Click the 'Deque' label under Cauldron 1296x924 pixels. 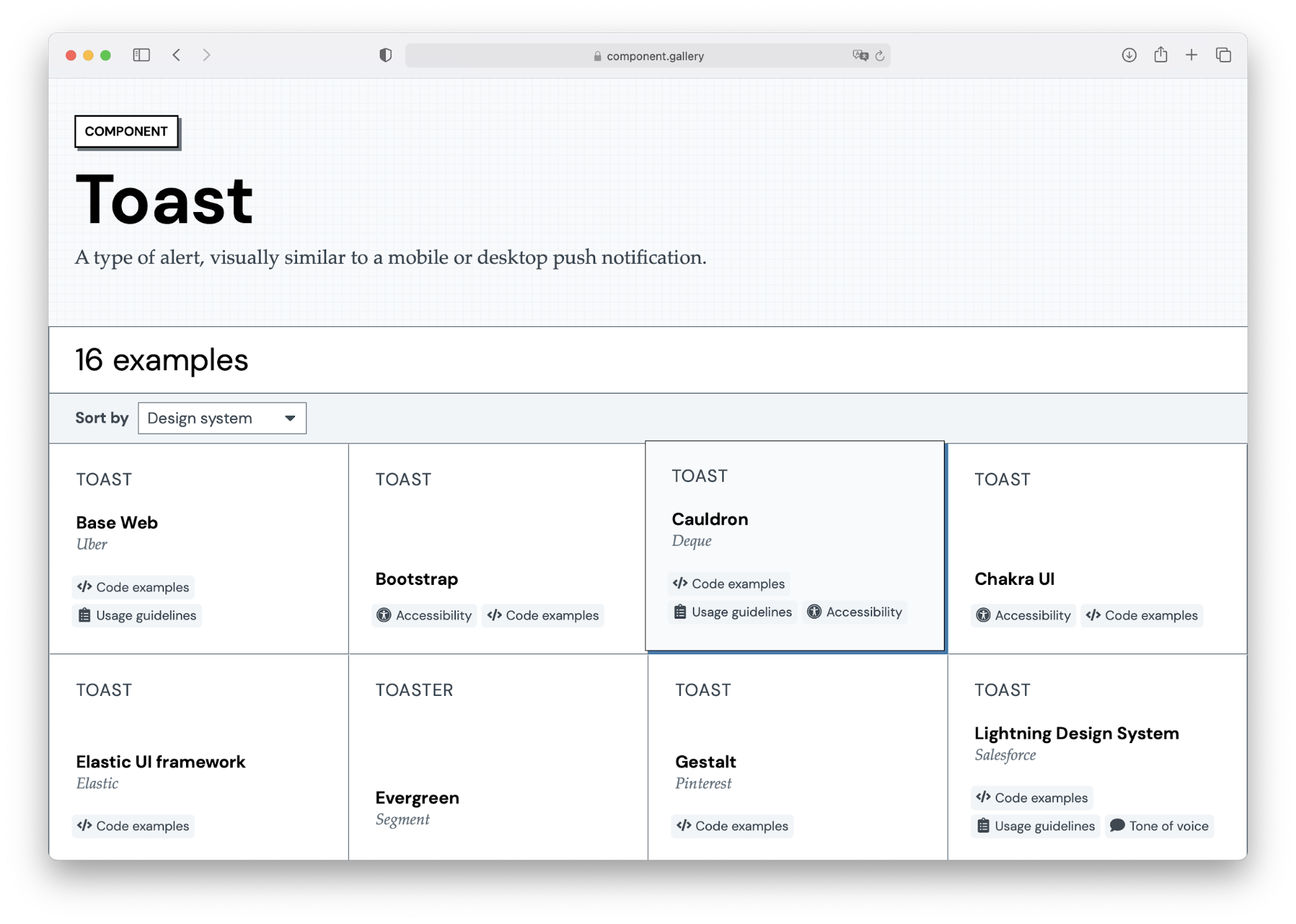(x=691, y=541)
